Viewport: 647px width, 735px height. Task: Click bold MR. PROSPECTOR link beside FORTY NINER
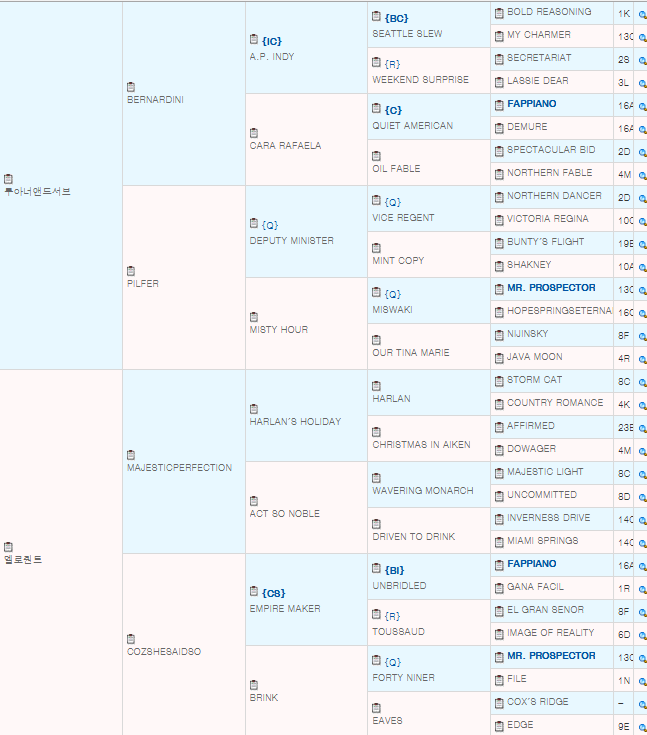coord(551,655)
